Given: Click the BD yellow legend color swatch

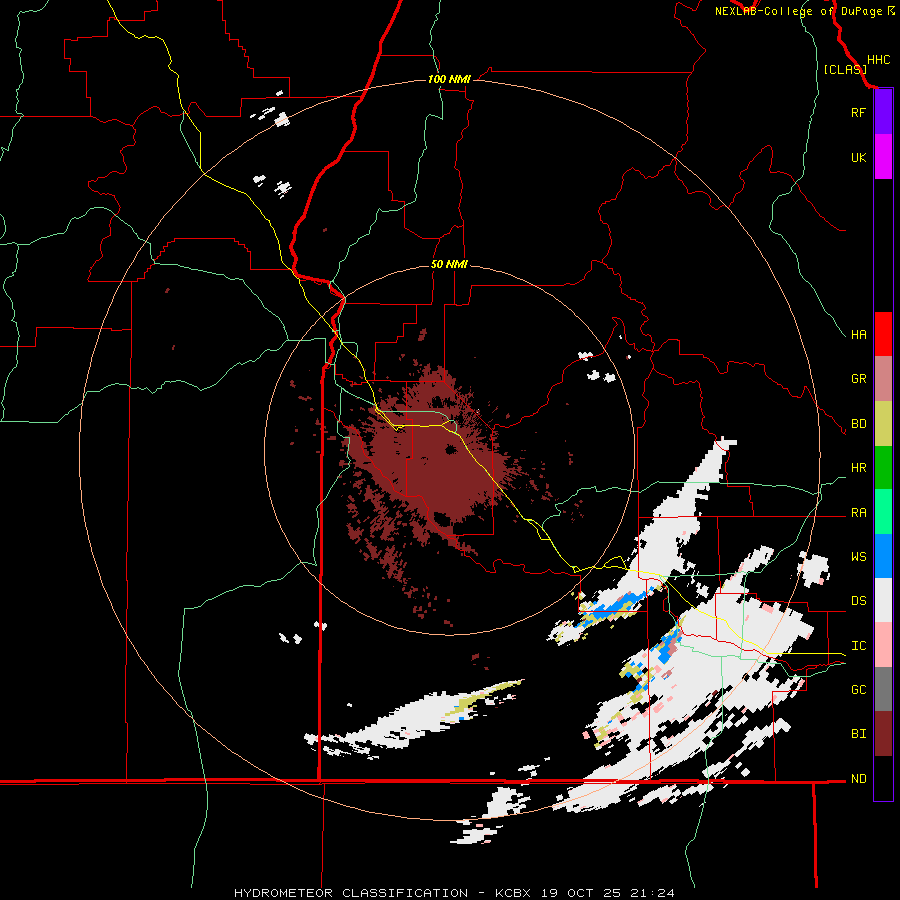Looking at the screenshot, I should [x=883, y=424].
